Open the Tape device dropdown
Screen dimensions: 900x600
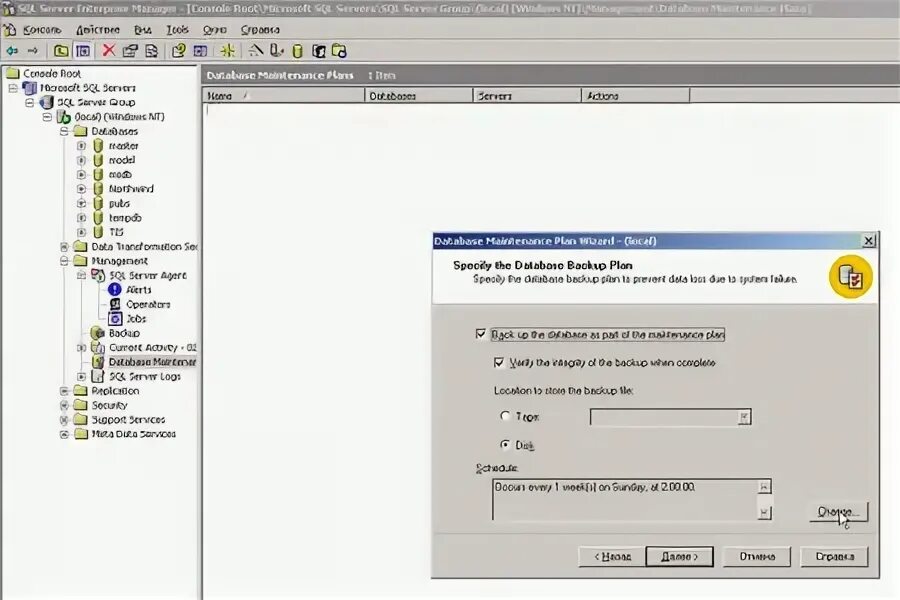tap(744, 417)
